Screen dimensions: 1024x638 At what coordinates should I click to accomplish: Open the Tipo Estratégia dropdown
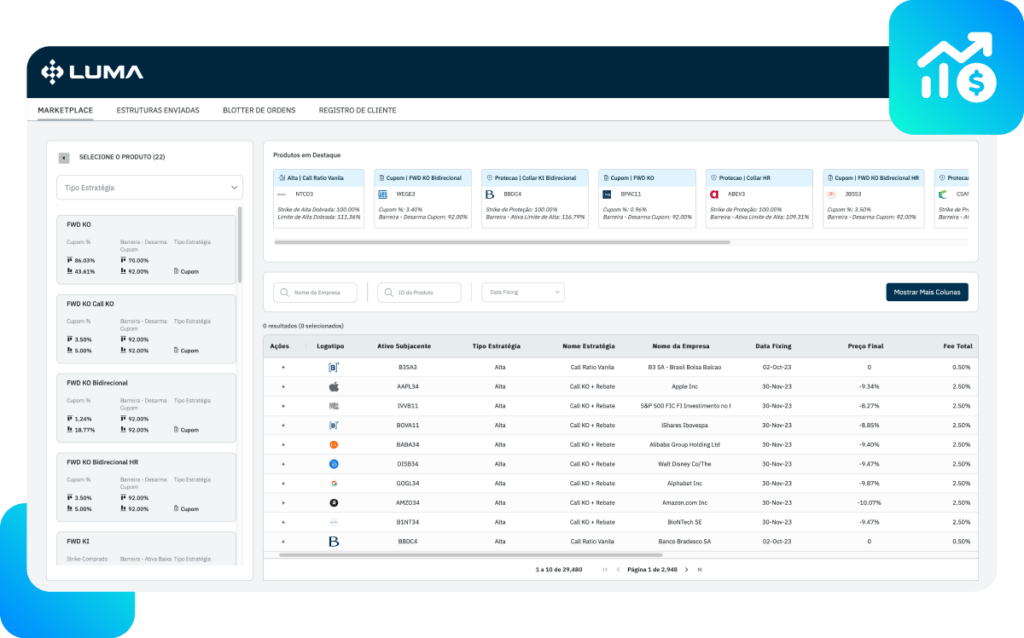tap(149, 187)
